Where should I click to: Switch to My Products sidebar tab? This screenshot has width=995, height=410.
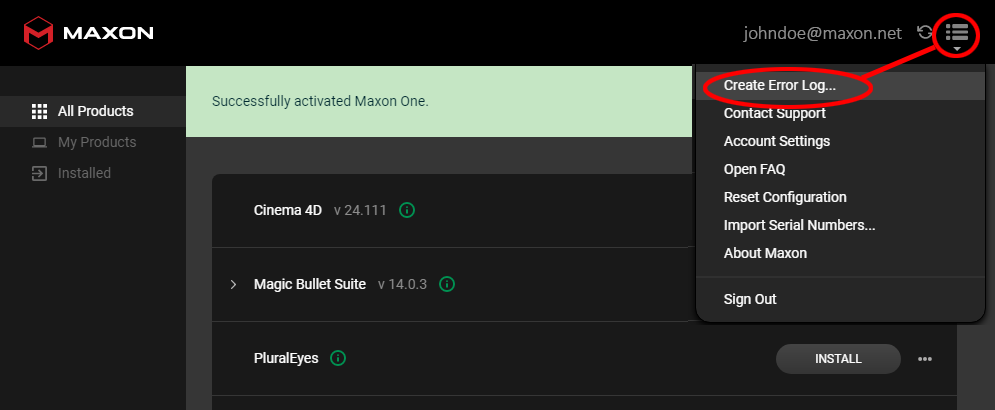(84, 142)
